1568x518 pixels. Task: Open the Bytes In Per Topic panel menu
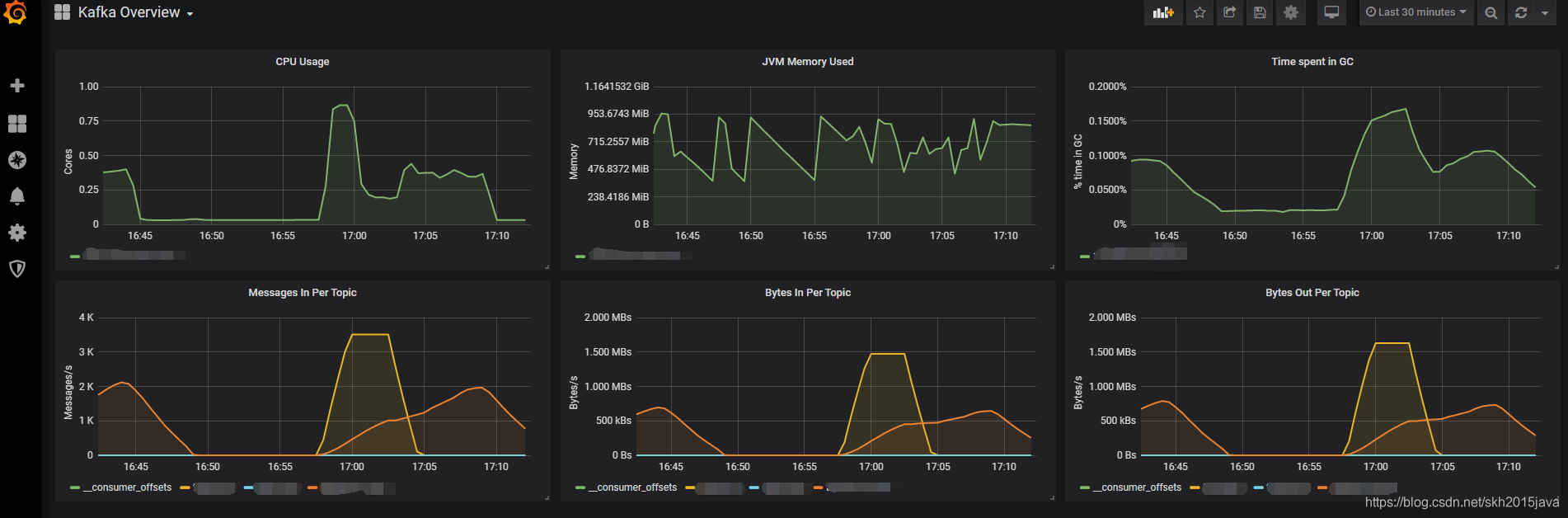point(808,293)
